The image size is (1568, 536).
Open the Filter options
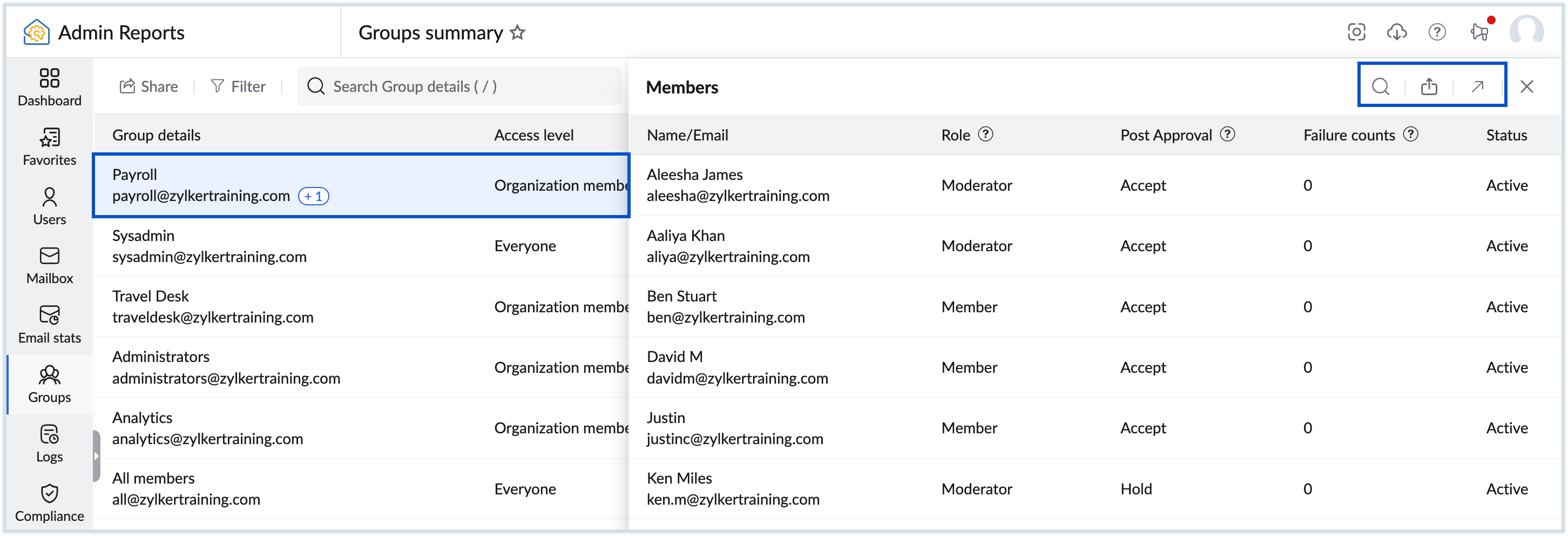tap(239, 86)
